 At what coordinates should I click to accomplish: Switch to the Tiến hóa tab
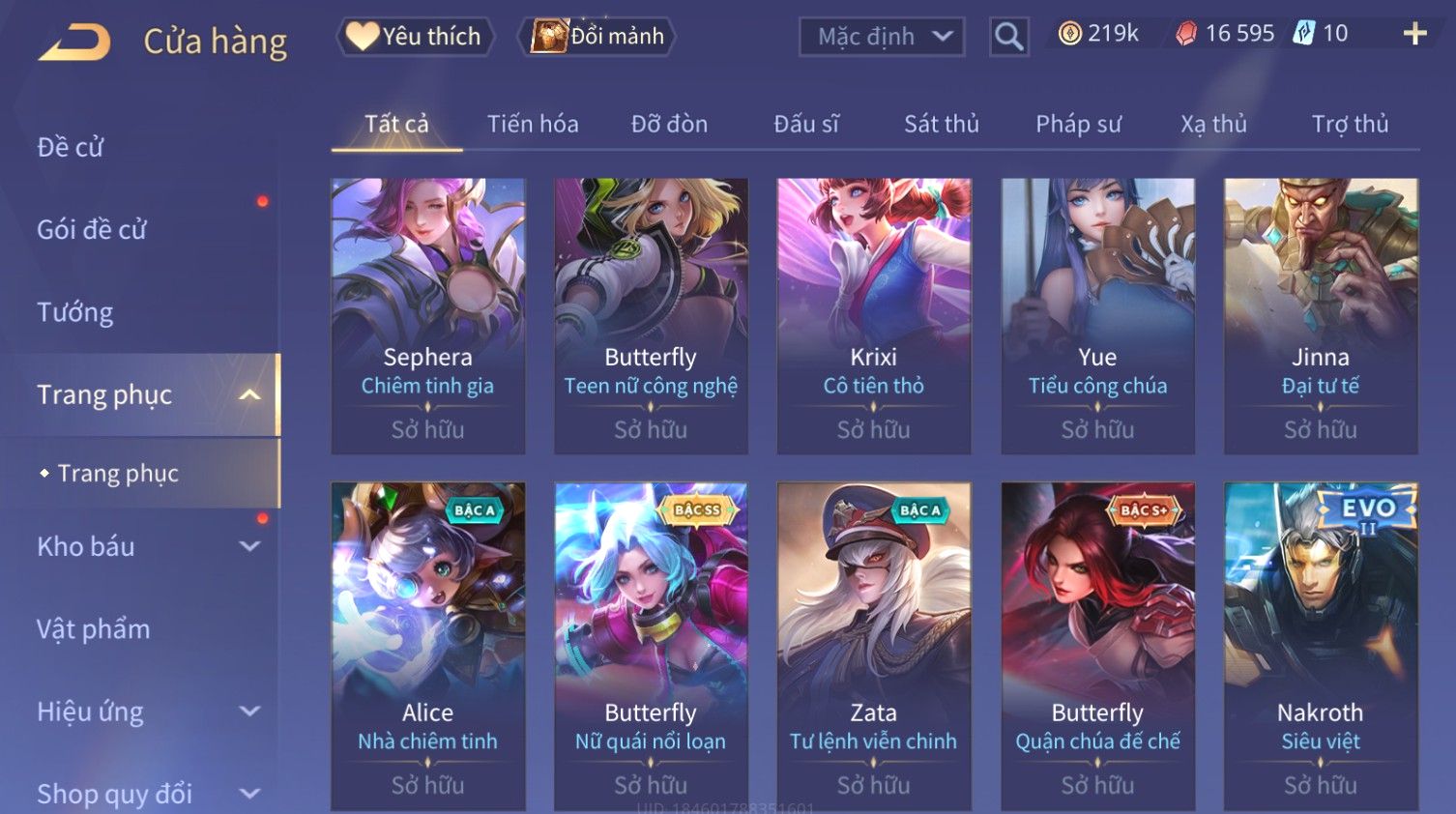tap(533, 124)
